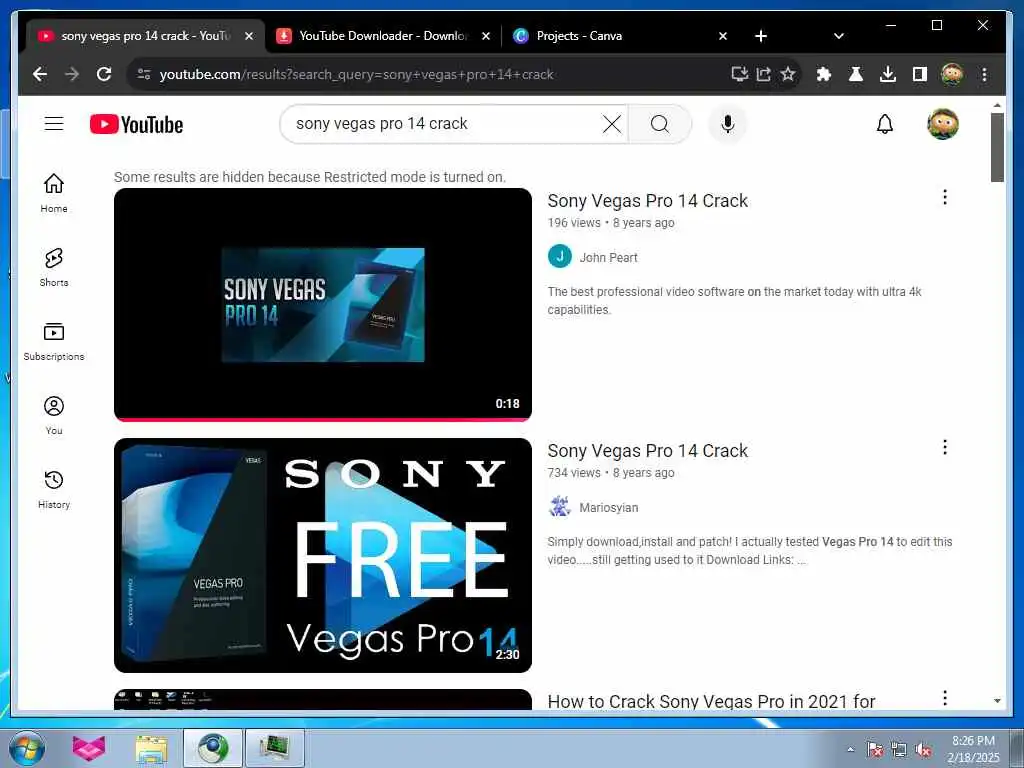Open the pink cat app on taskbar
The image size is (1024, 768).
88,748
